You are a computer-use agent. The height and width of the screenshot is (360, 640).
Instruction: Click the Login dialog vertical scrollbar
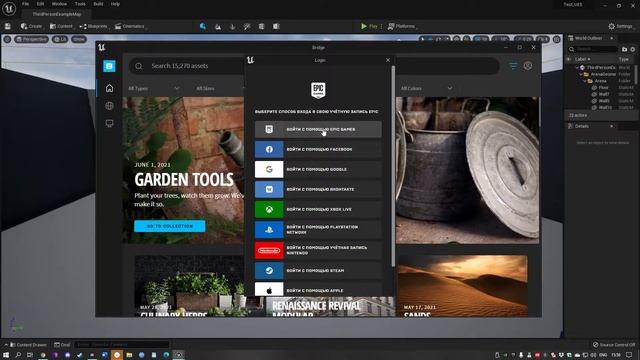[393, 166]
